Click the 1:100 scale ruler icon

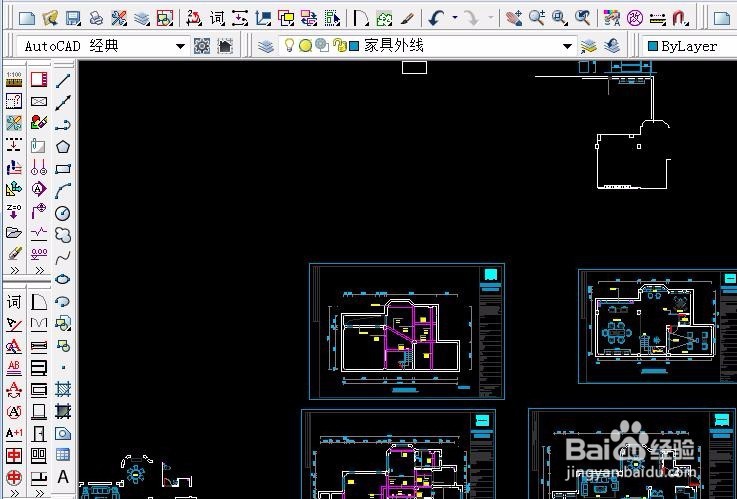click(14, 79)
